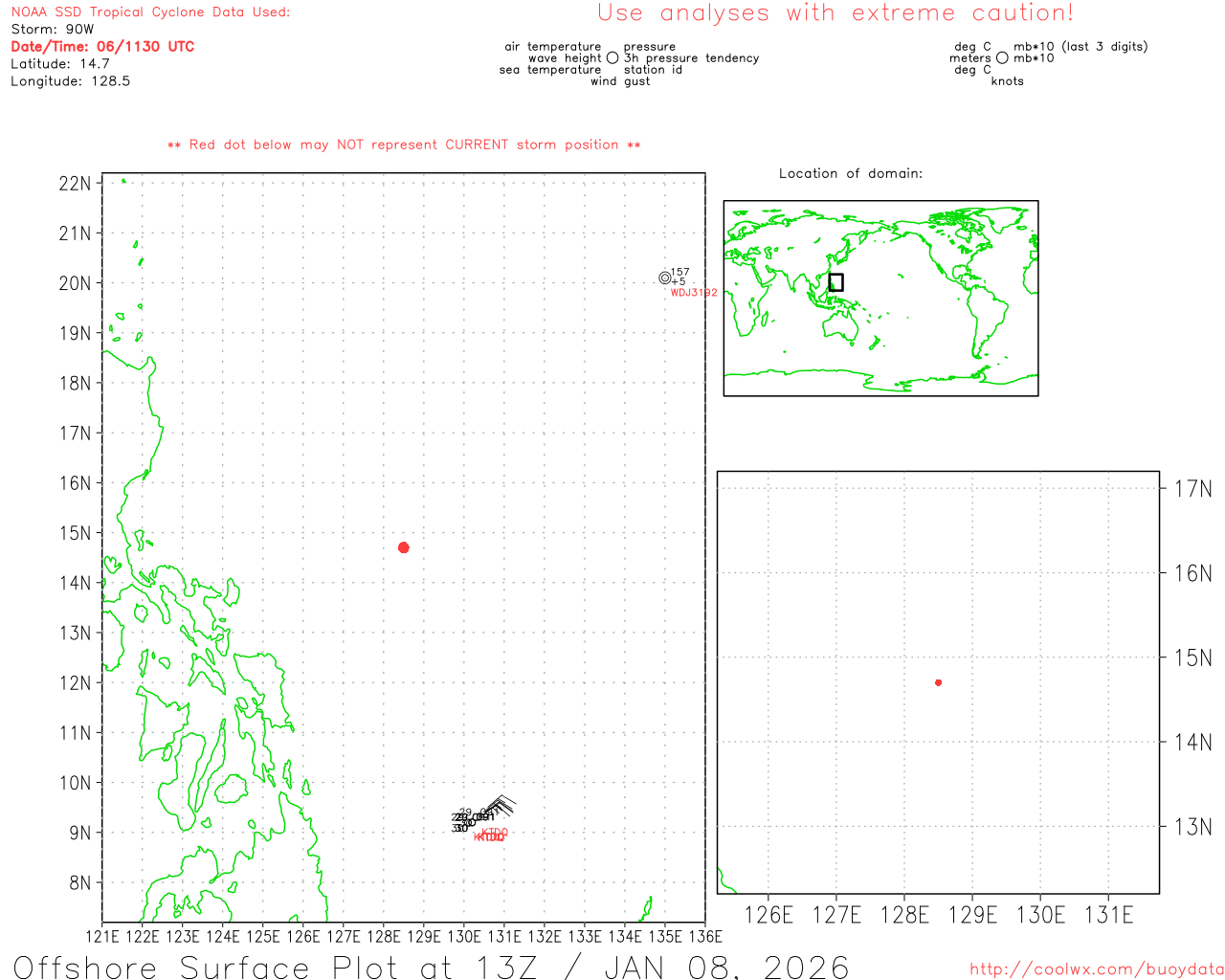Open the coolwx.com/buoydata link
This screenshot has height=980, width=1225.
[x=1096, y=969]
